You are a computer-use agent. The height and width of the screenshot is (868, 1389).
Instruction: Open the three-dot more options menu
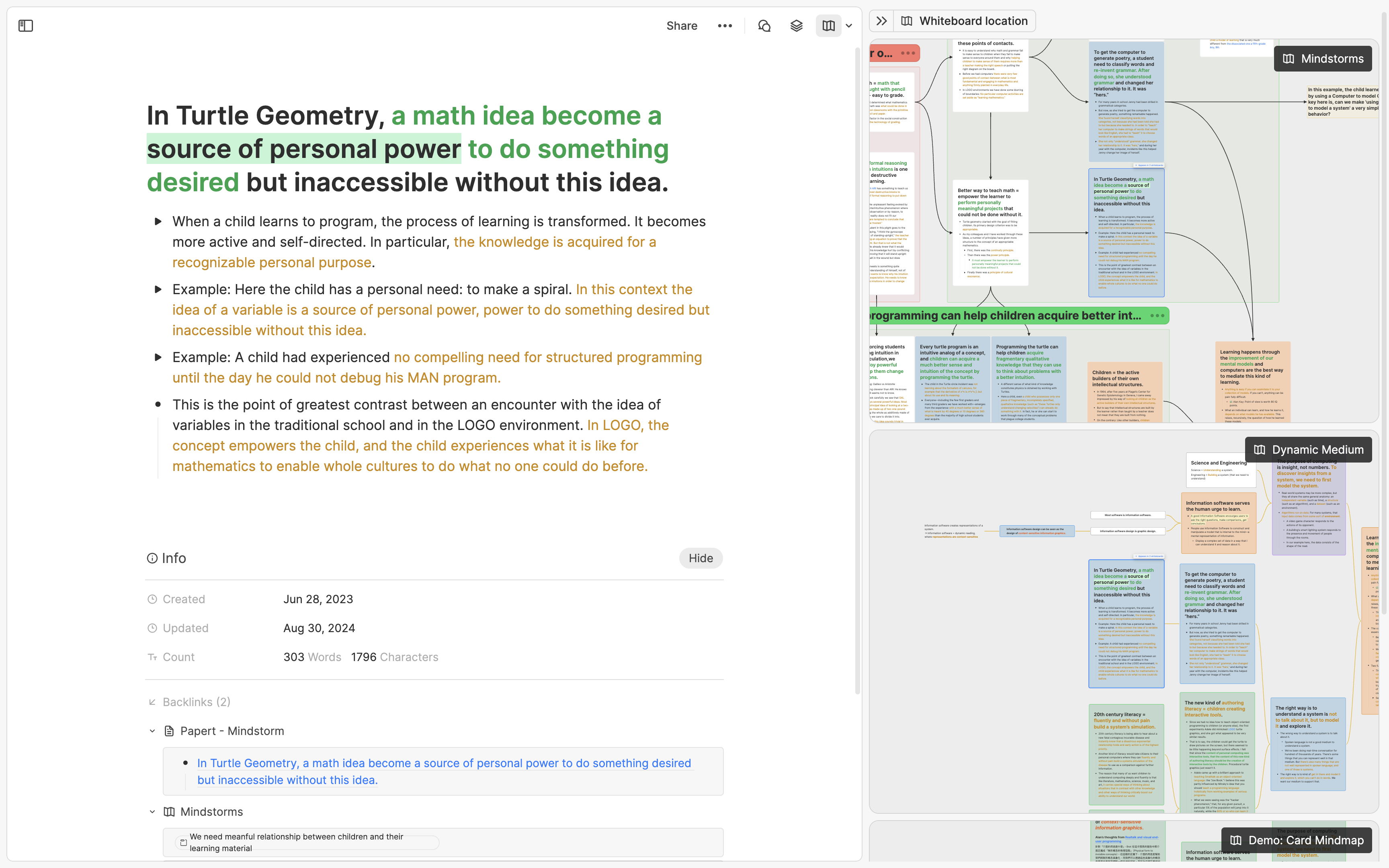tap(725, 26)
